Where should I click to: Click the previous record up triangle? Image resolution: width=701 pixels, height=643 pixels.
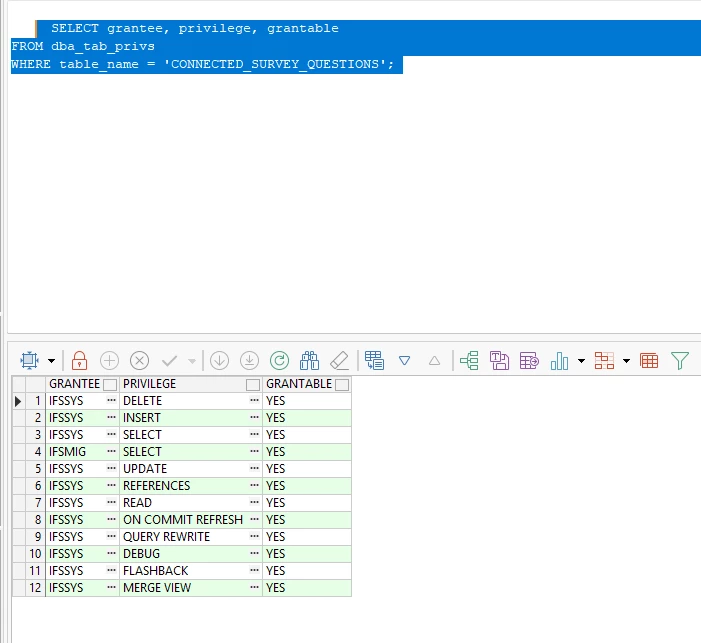(x=435, y=360)
